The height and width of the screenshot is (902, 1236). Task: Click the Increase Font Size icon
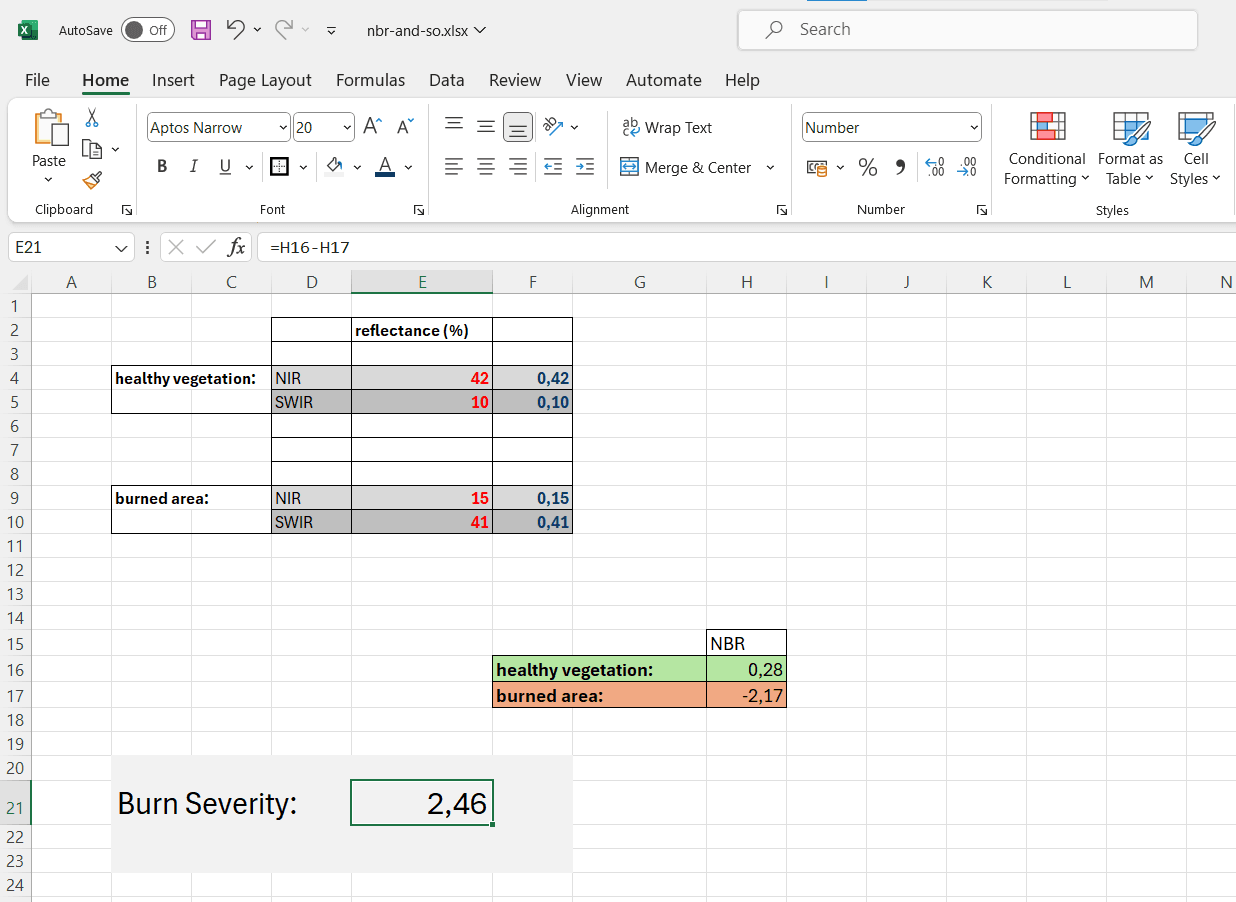(372, 127)
